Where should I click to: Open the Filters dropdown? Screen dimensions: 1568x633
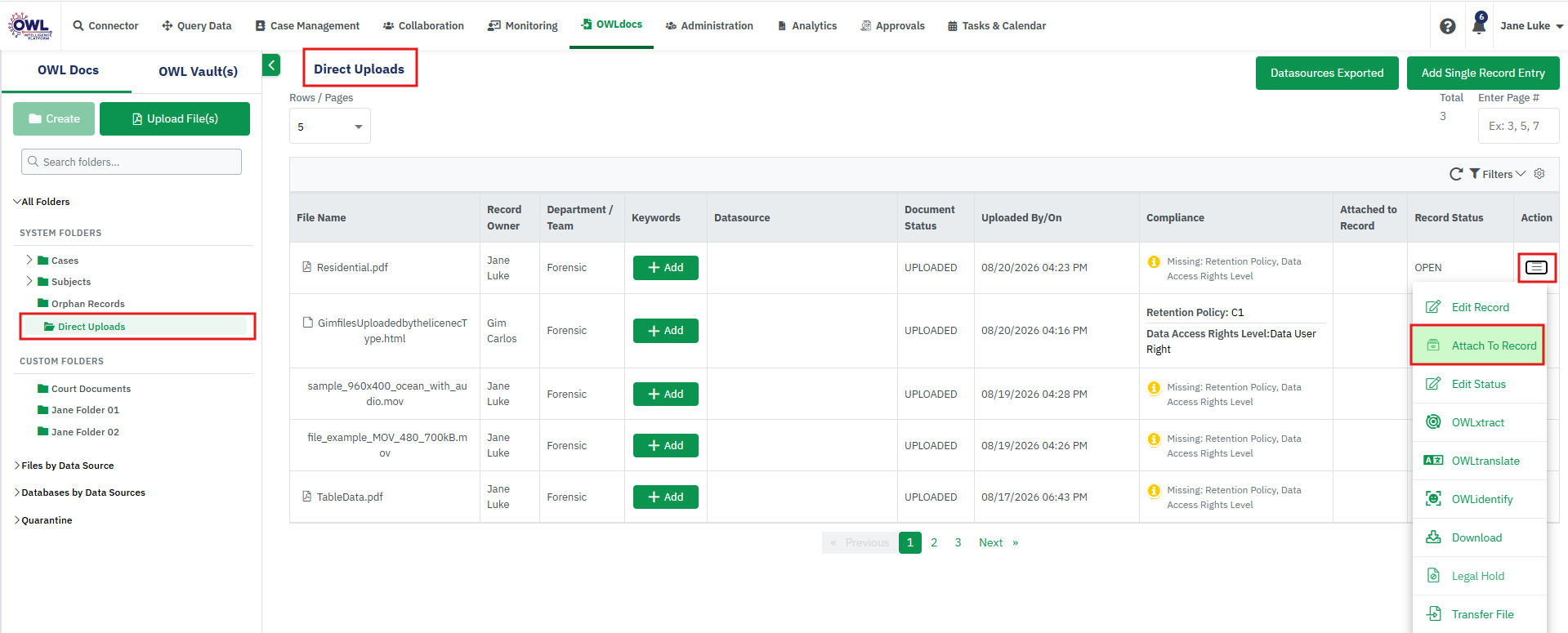coord(1498,174)
